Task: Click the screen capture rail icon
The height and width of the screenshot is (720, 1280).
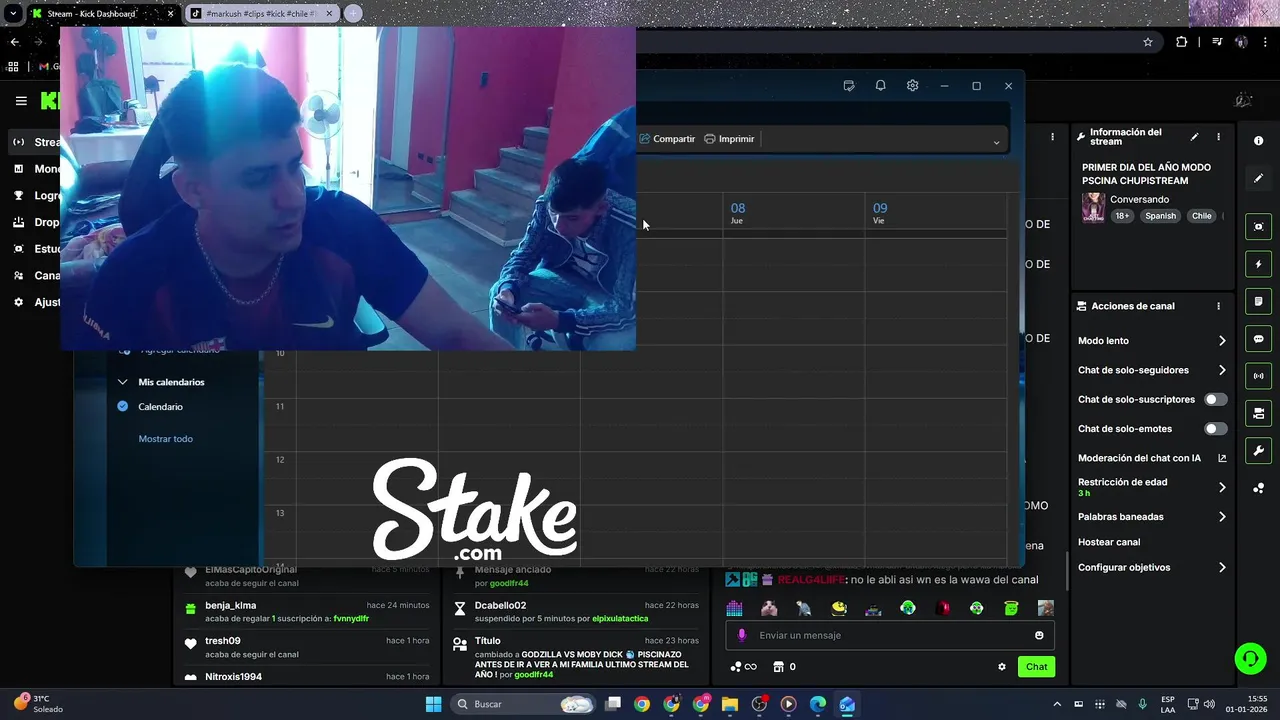Action: click(1258, 227)
